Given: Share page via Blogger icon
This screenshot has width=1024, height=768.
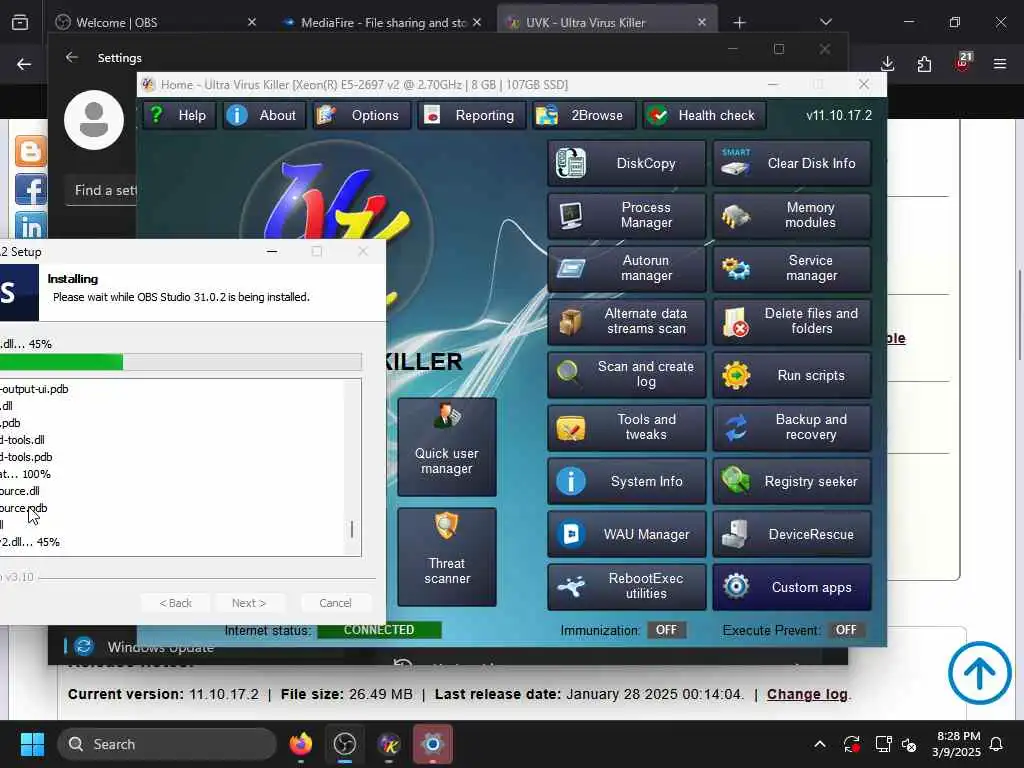Looking at the screenshot, I should (x=31, y=151).
